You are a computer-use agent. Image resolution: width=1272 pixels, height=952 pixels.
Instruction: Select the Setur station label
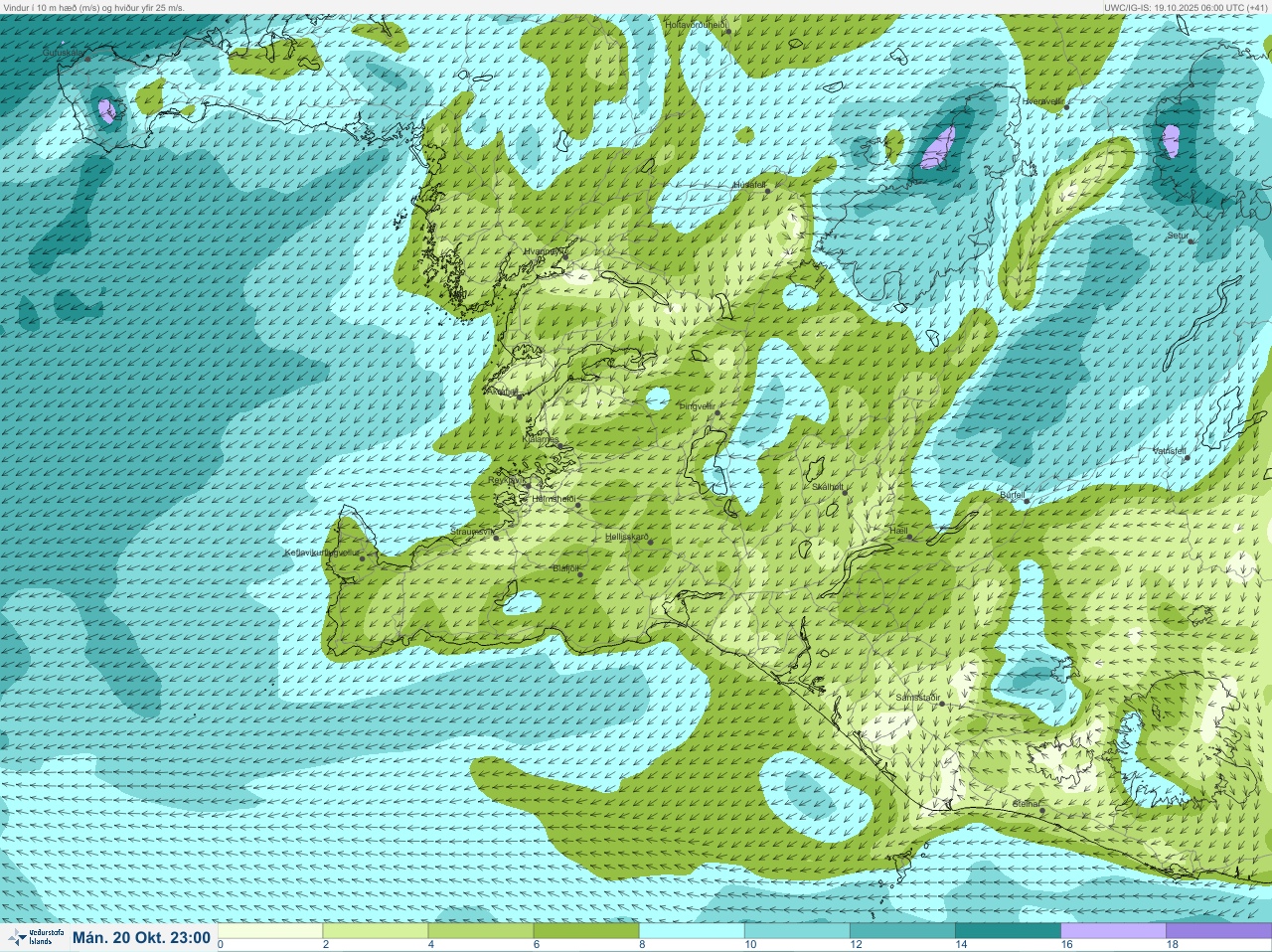click(1177, 235)
